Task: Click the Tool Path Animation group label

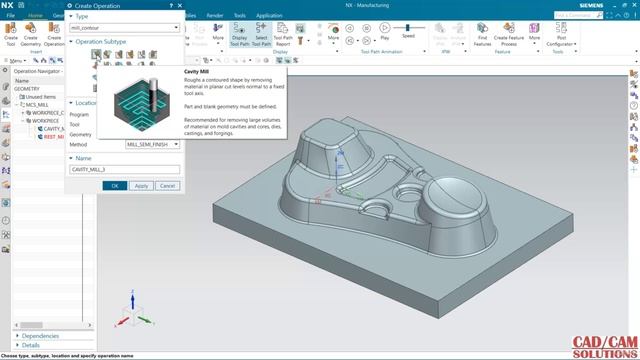Action: pyautogui.click(x=381, y=52)
